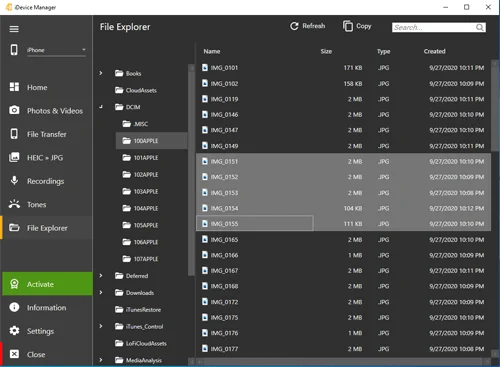Select the CloudAssets folder
500x367 pixels.
(x=136, y=90)
